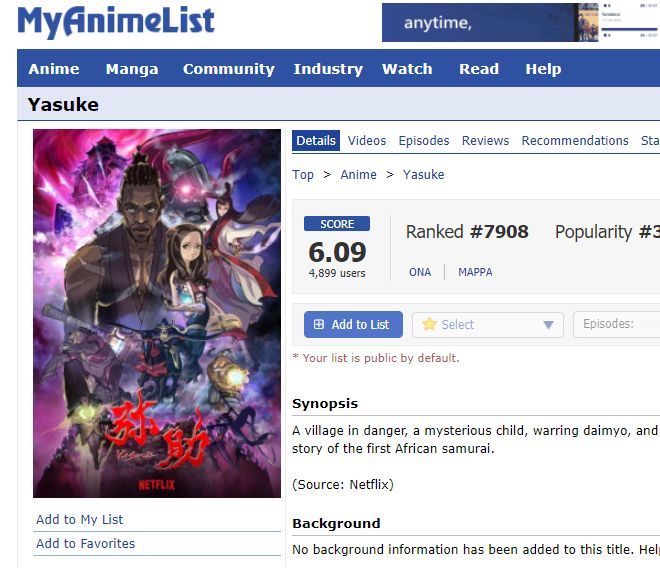Open the Anime menu in navigation bar
The image size is (660, 568).
pyautogui.click(x=54, y=69)
